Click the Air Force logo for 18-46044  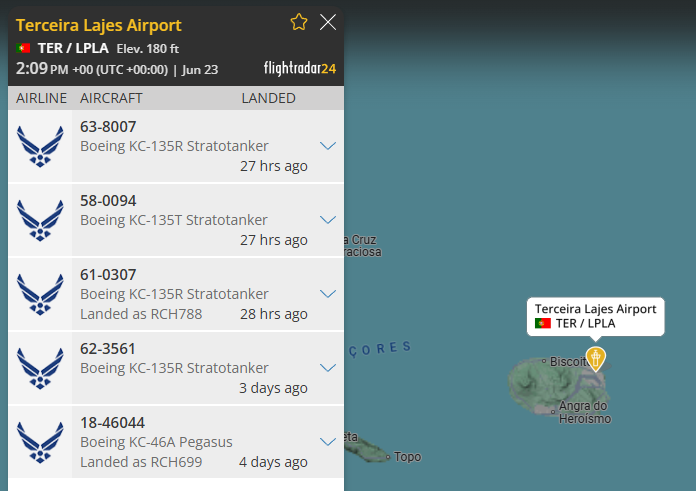[x=40, y=442]
